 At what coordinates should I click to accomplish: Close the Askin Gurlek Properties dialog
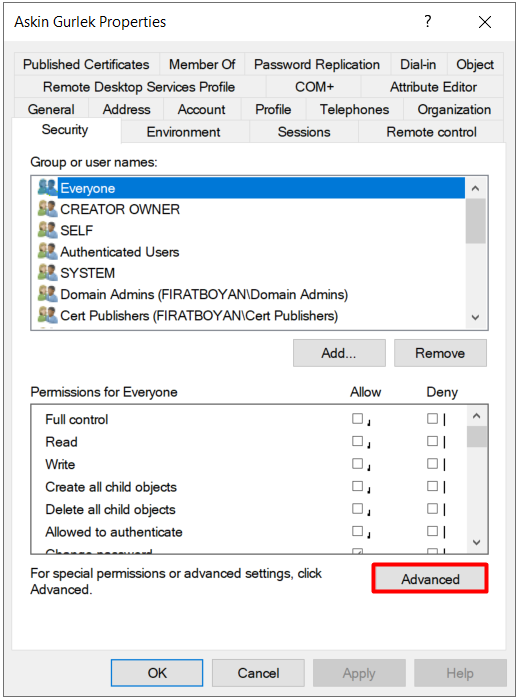(485, 22)
